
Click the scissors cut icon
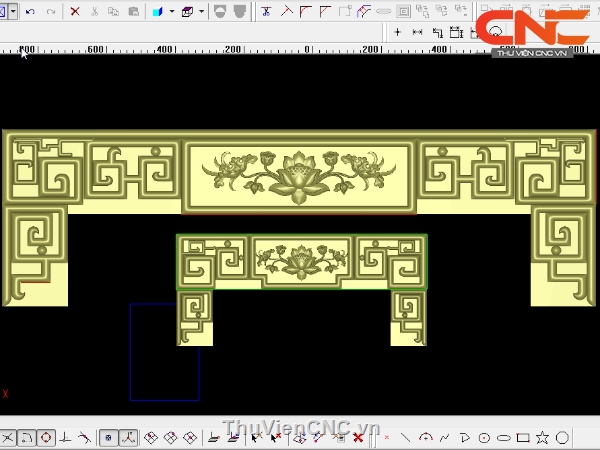[x=95, y=12]
